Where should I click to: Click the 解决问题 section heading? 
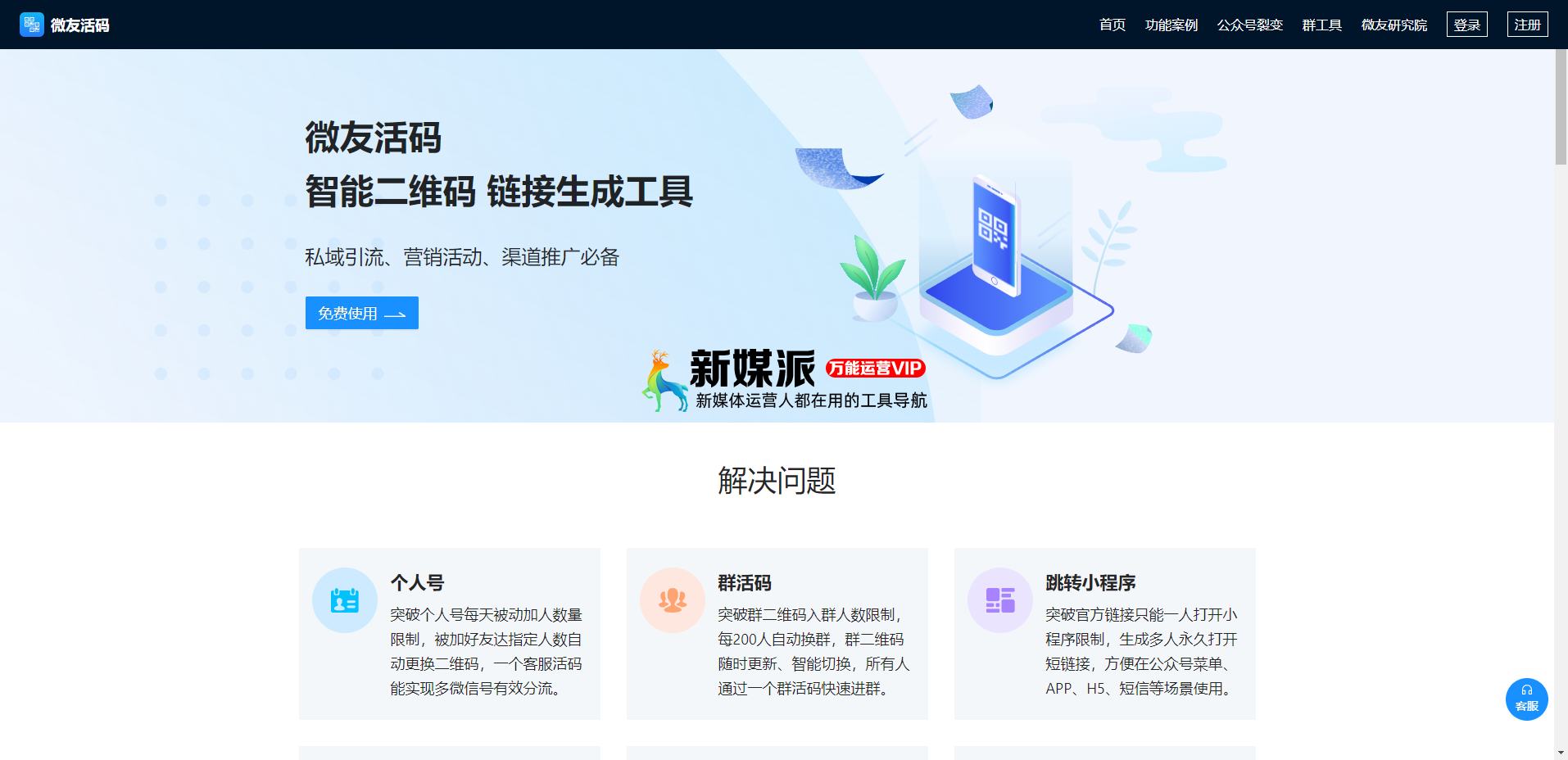(x=777, y=481)
